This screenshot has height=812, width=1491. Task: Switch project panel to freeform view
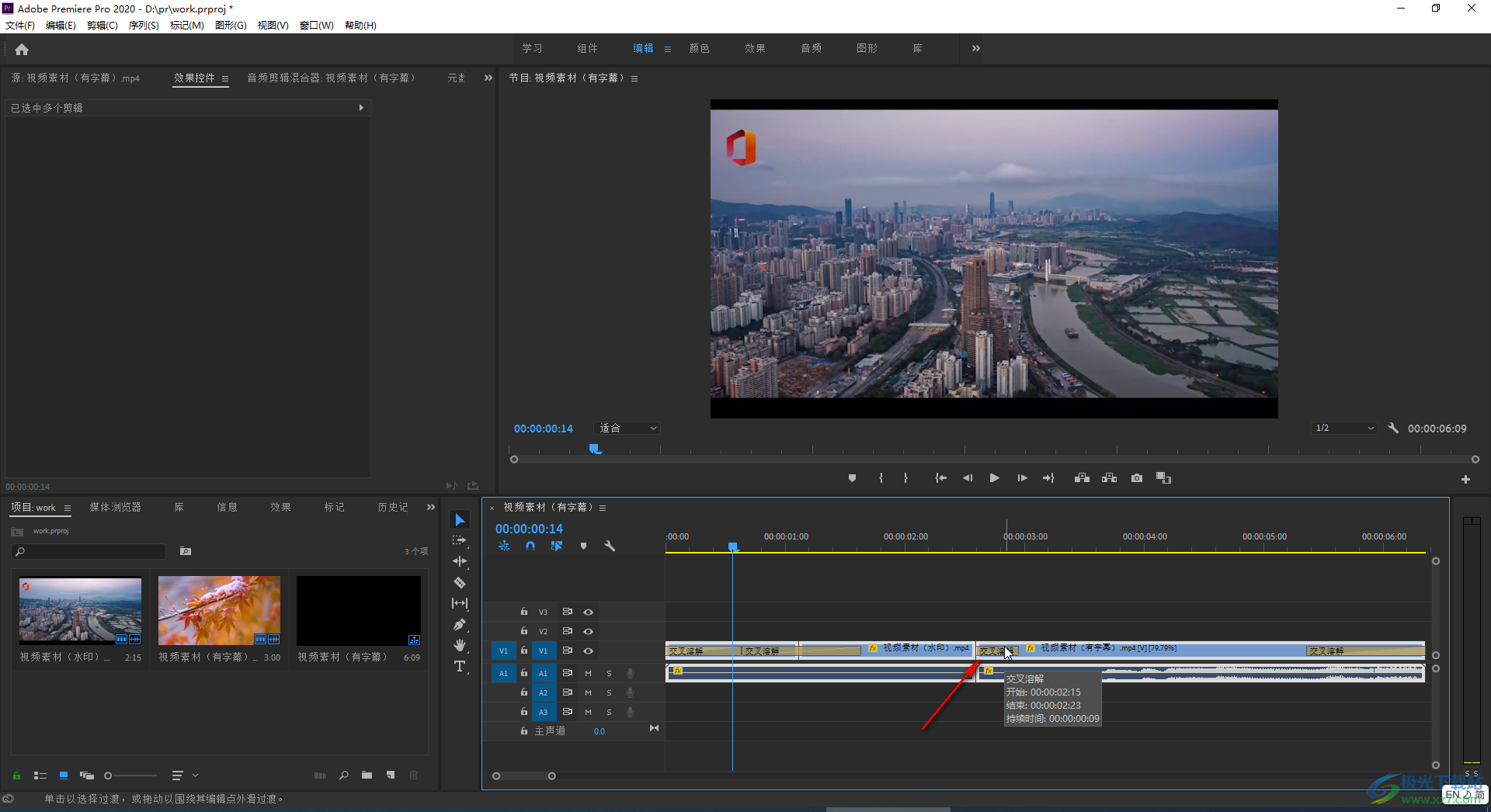pyautogui.click(x=87, y=775)
